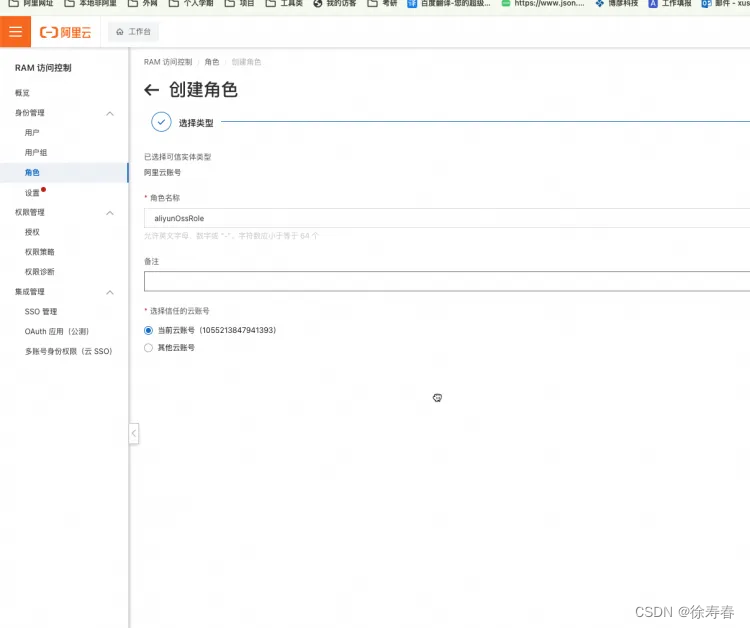Click 角色 breadcrumb link
Screen dimensions: 750x628
click(x=212, y=62)
